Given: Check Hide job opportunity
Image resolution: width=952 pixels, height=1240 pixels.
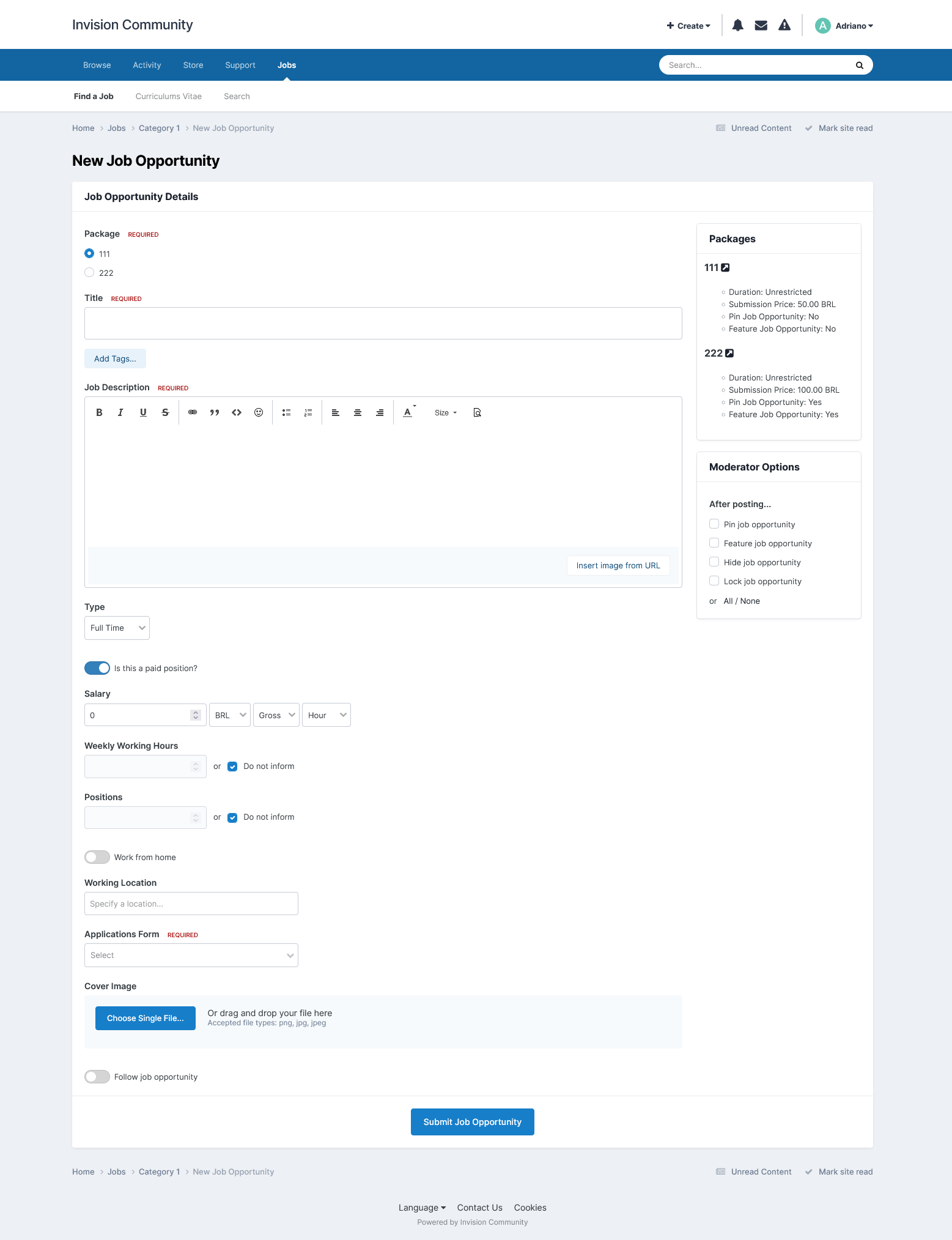Looking at the screenshot, I should coord(714,562).
